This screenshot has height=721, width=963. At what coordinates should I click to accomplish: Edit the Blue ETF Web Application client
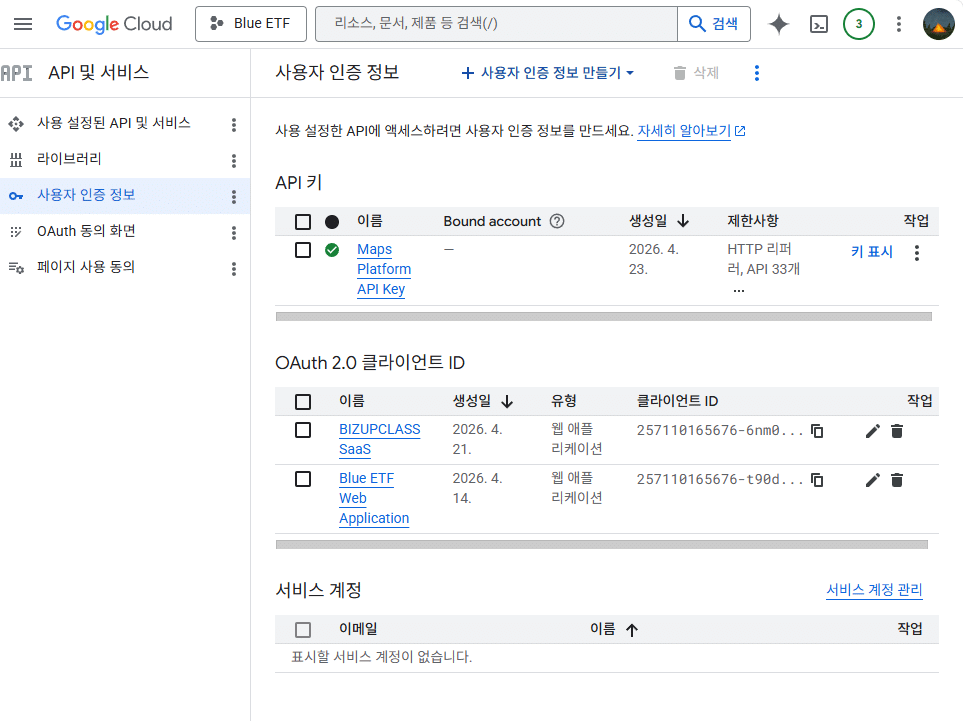872,480
